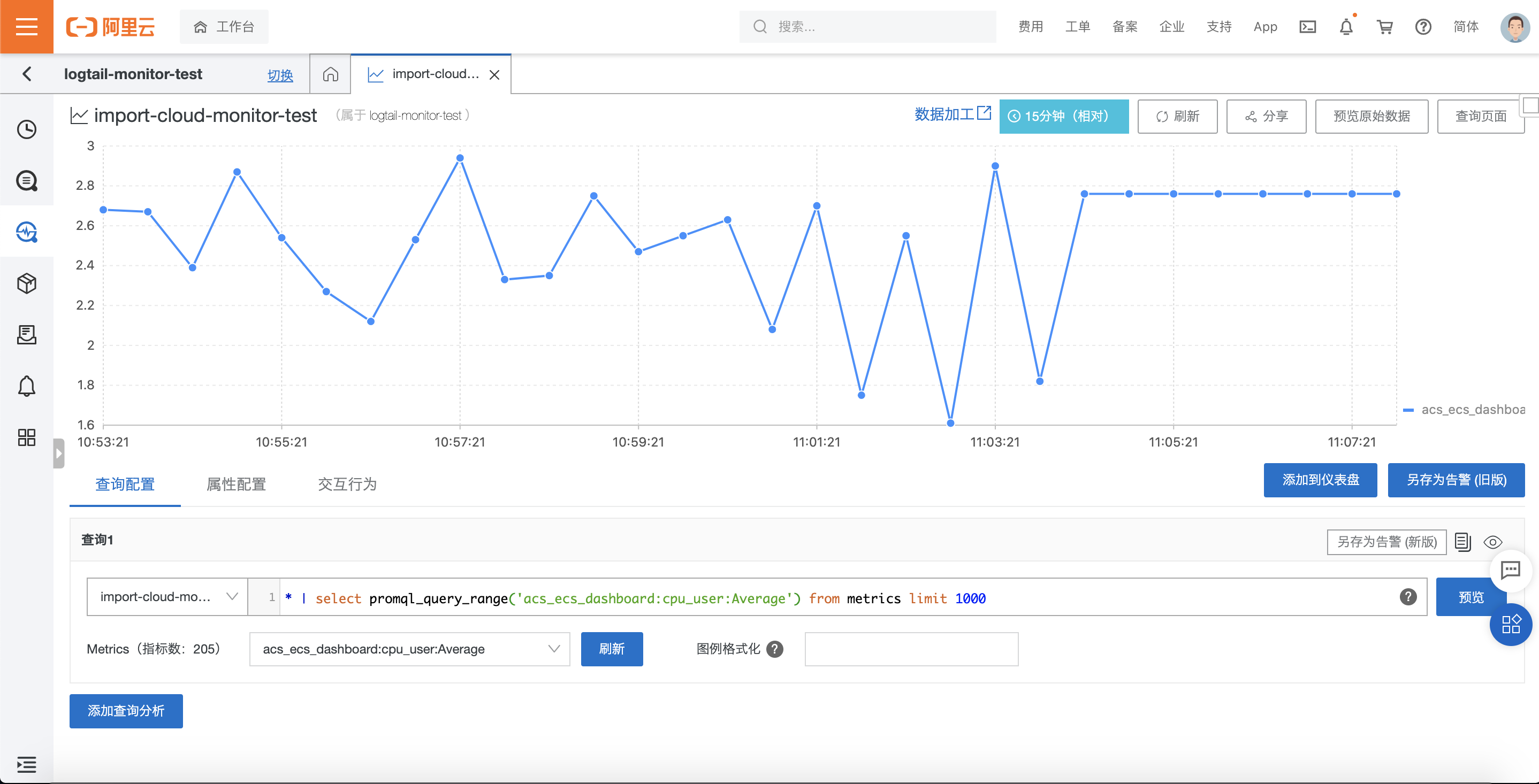The height and width of the screenshot is (784, 1539).
Task: Open the log search sidebar icon
Action: click(x=26, y=180)
